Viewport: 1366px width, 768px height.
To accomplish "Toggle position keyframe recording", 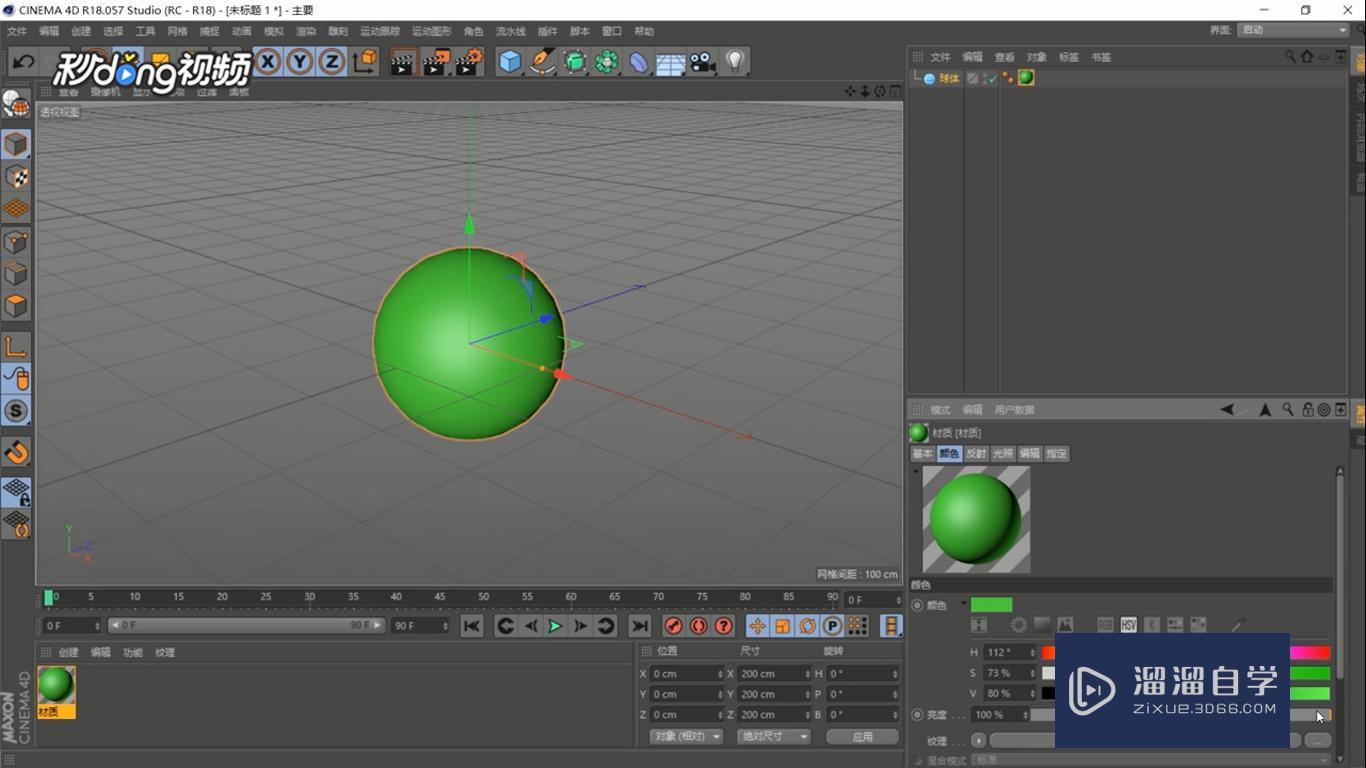I will point(757,626).
